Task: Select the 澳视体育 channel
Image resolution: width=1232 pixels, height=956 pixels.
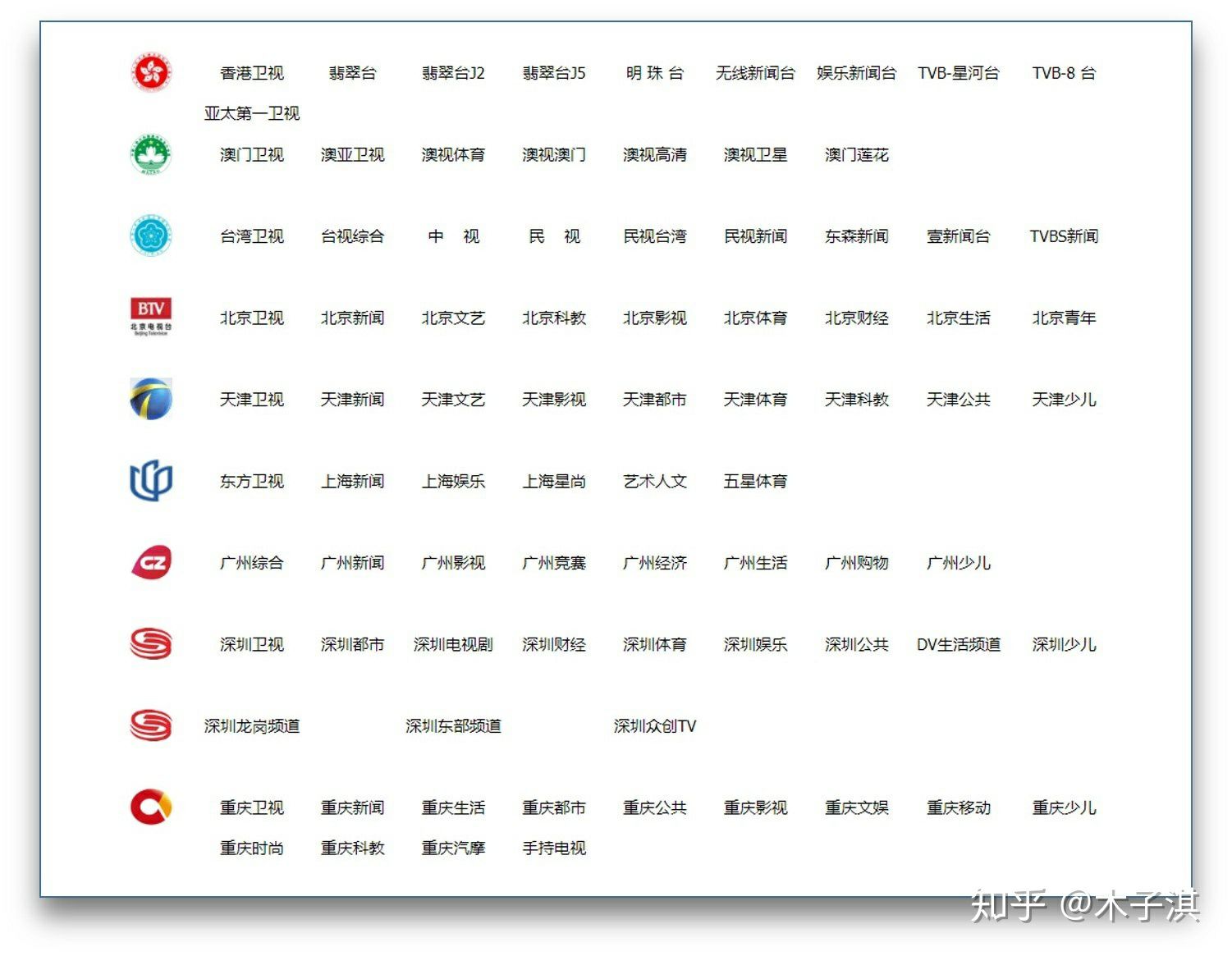Action: point(453,154)
